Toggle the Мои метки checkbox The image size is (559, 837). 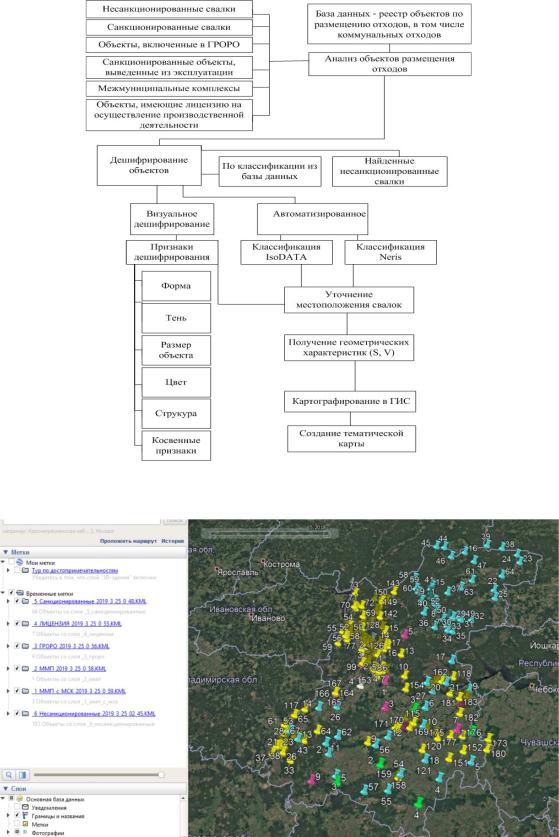tap(12, 563)
